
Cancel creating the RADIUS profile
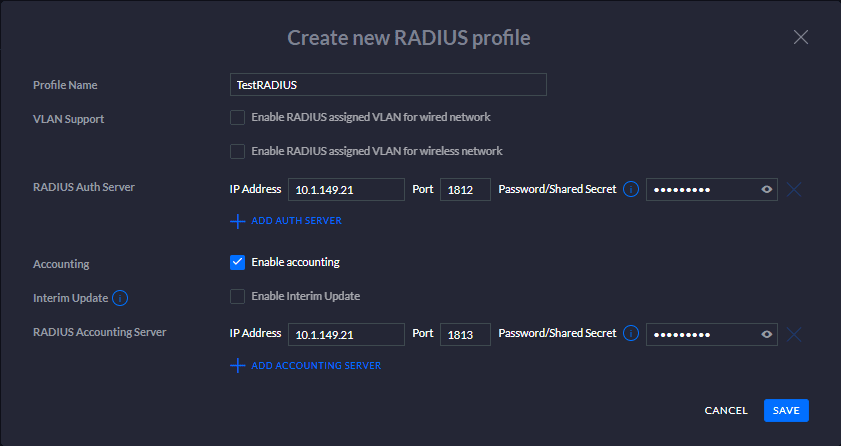[x=726, y=410]
